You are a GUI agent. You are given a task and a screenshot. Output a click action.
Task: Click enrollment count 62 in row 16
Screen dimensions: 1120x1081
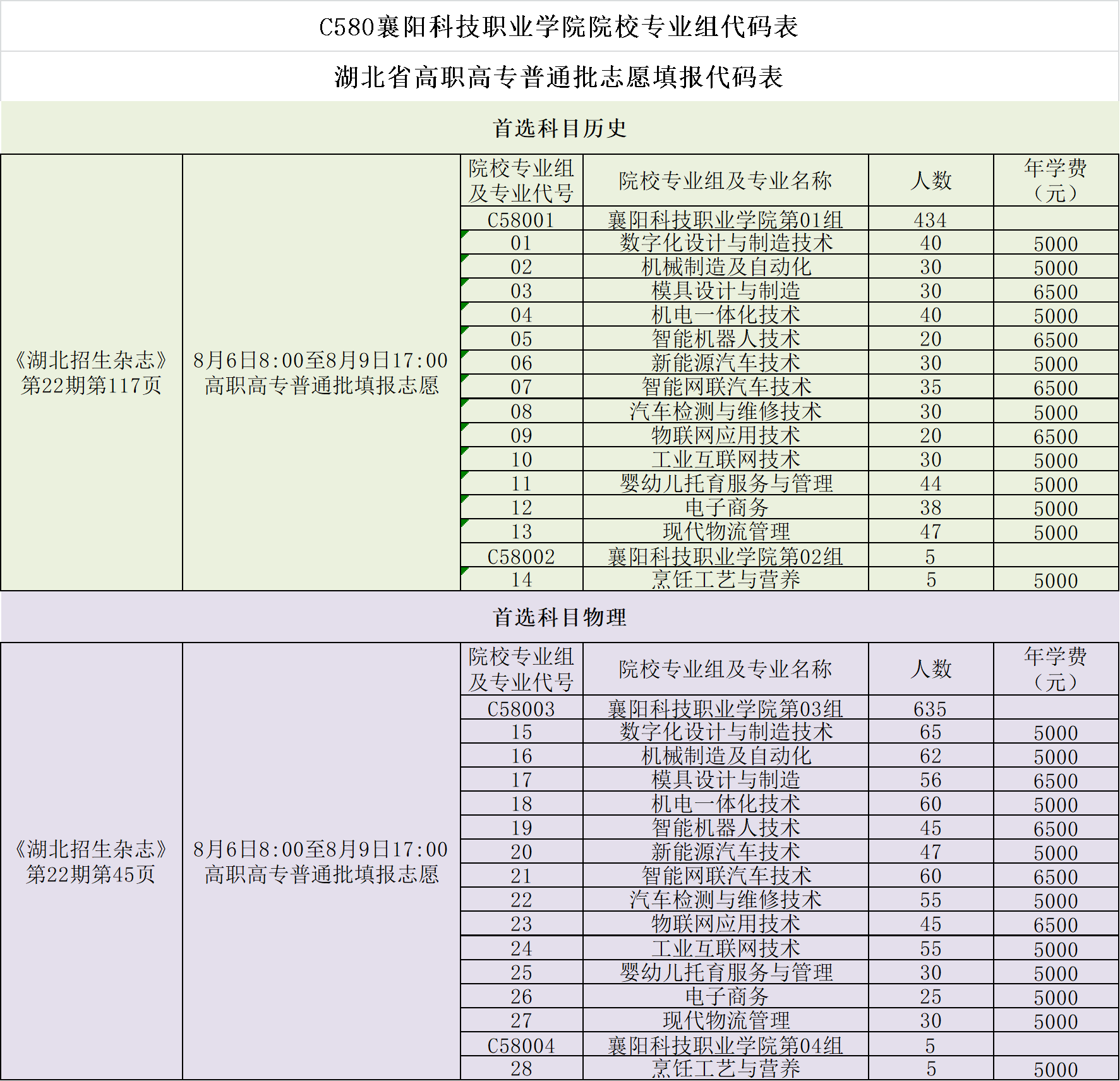[930, 756]
